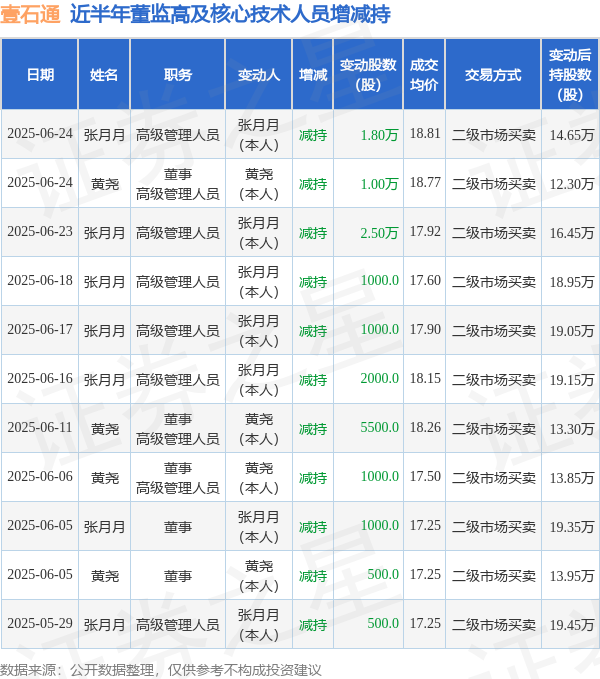Click the 14.65万 holdings cell
Viewport: 600px width, 679px height.
click(571, 135)
